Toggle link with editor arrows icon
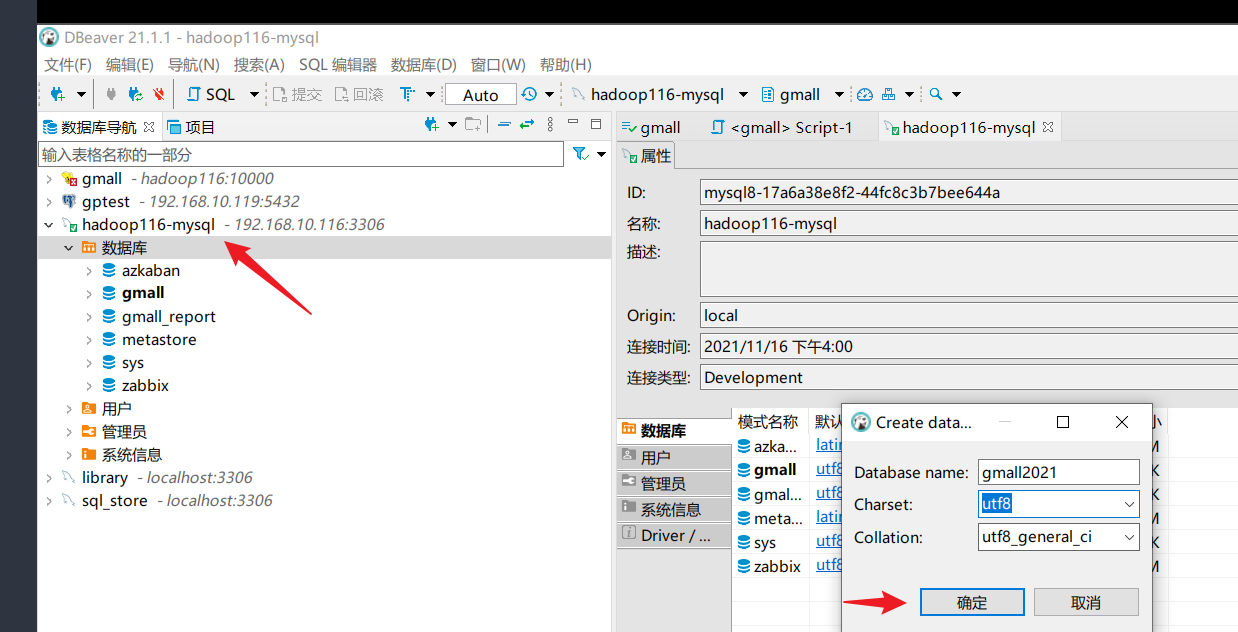Screen dimensions: 1238x632 point(527,125)
